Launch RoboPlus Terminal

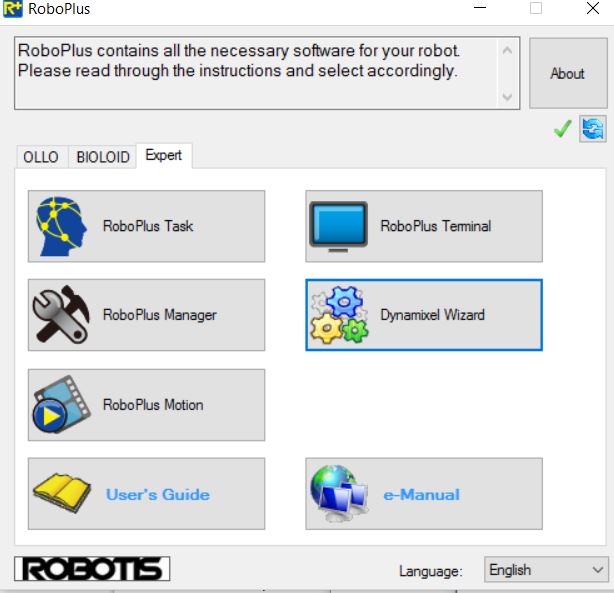(x=424, y=226)
